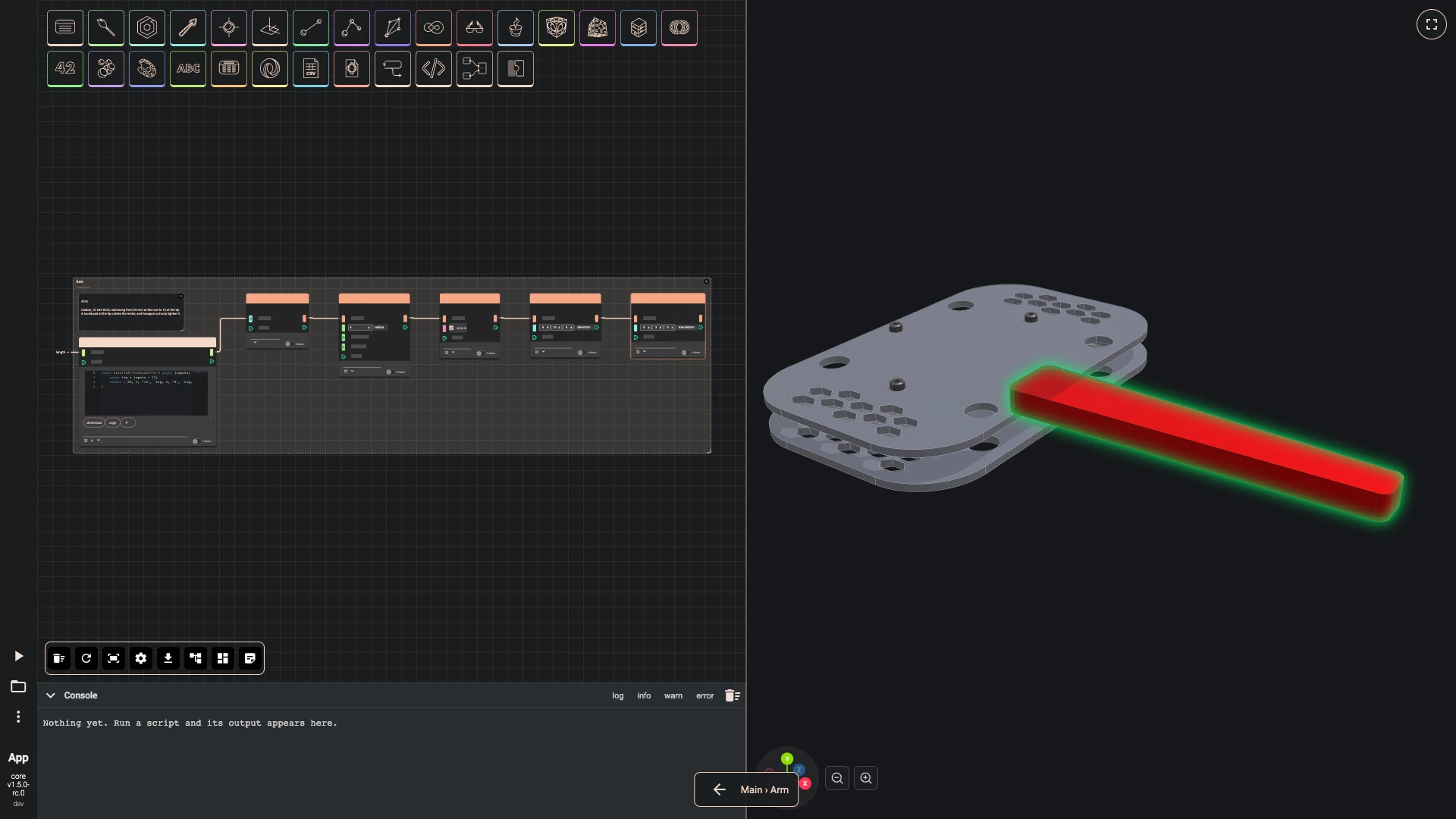Select the two-point line segment icon
1456x819 pixels.
tap(311, 28)
